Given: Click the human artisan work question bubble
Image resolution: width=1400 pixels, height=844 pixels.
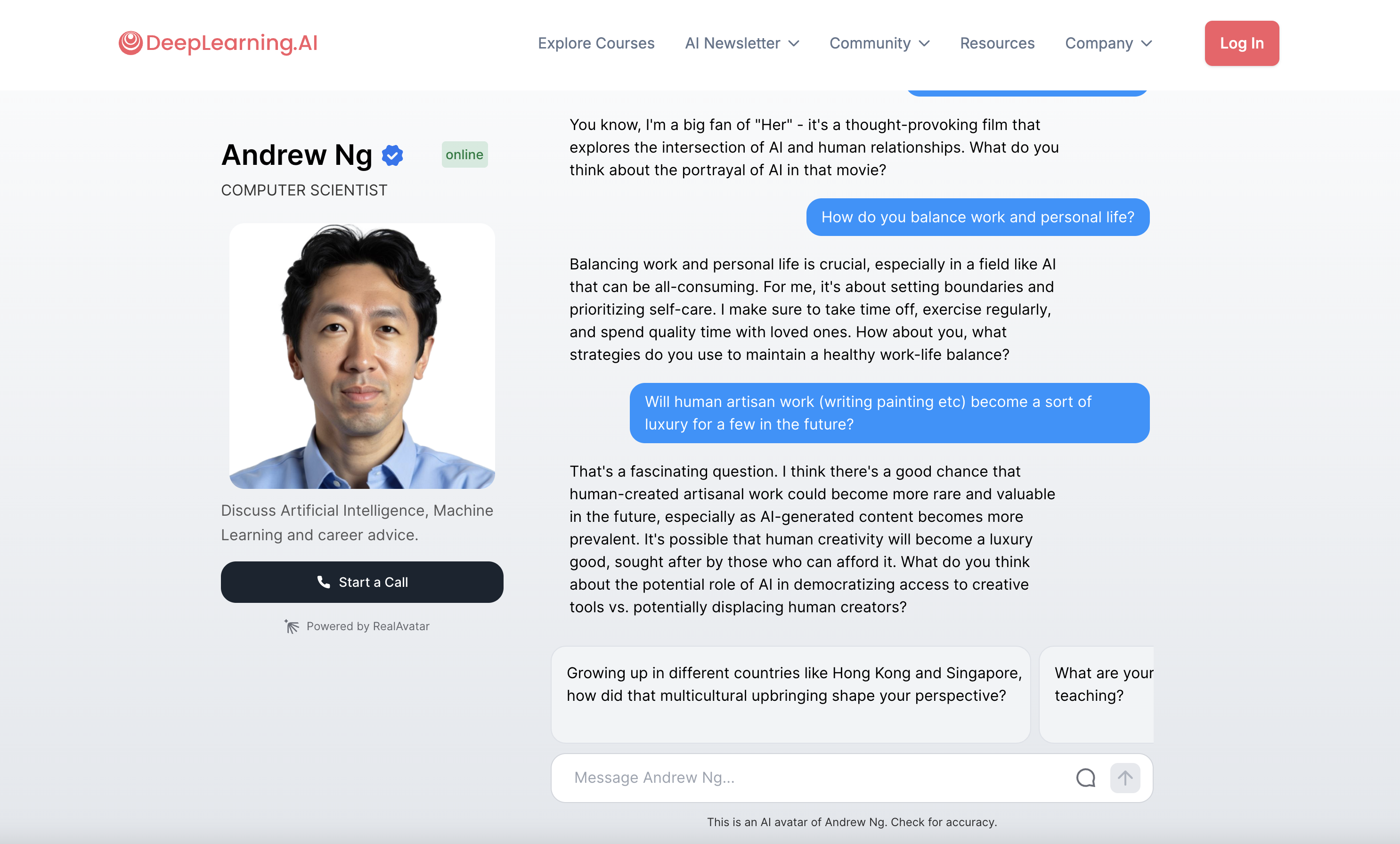Looking at the screenshot, I should [x=889, y=413].
